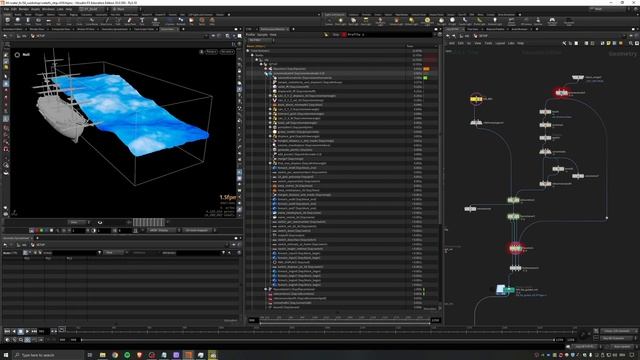640x360 pixels.
Task: Click the search magnifier in network editor toolbar
Action: pos(630,43)
